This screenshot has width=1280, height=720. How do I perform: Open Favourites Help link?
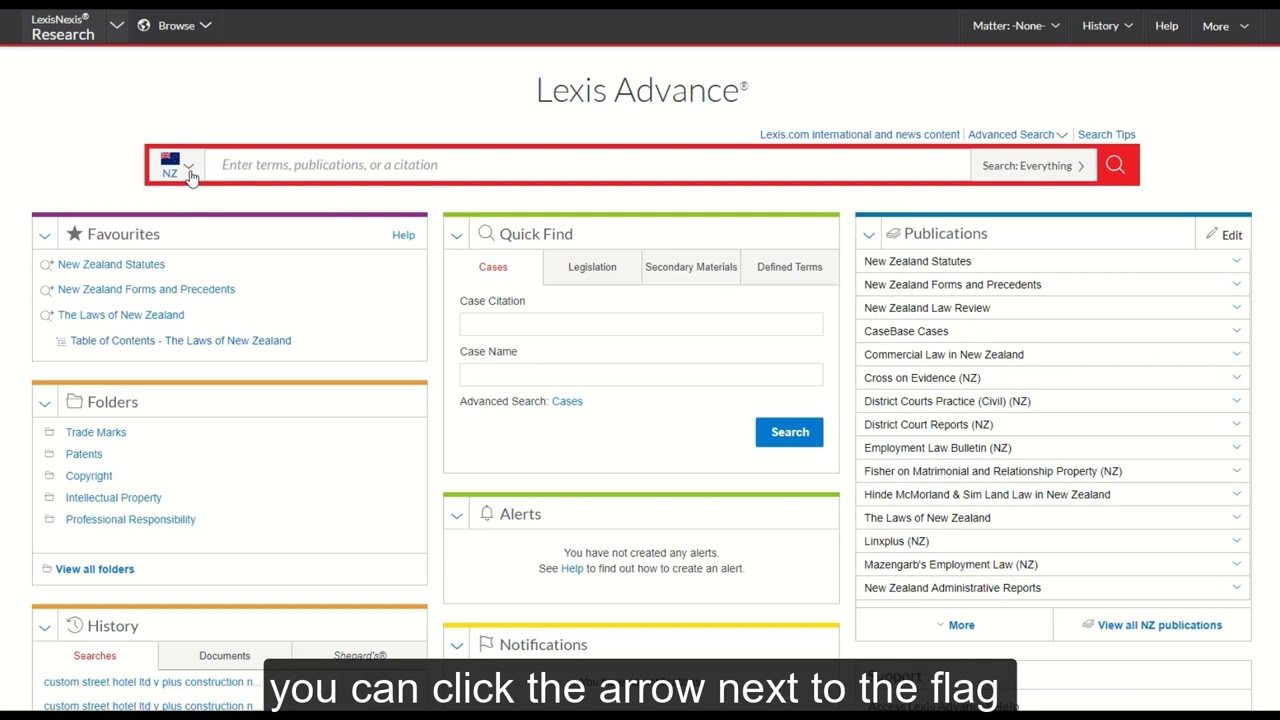click(403, 235)
